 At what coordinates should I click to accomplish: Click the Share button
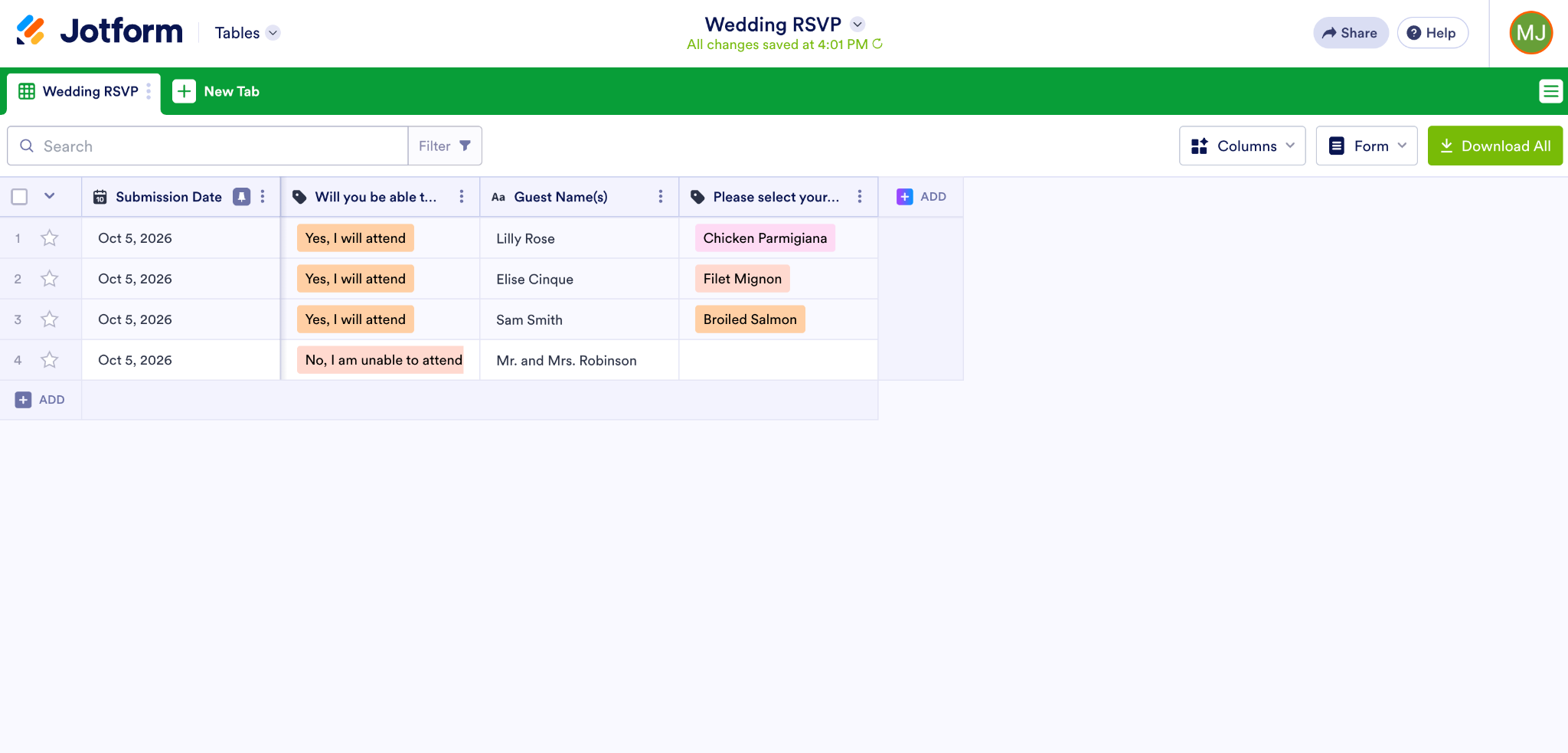(x=1351, y=33)
